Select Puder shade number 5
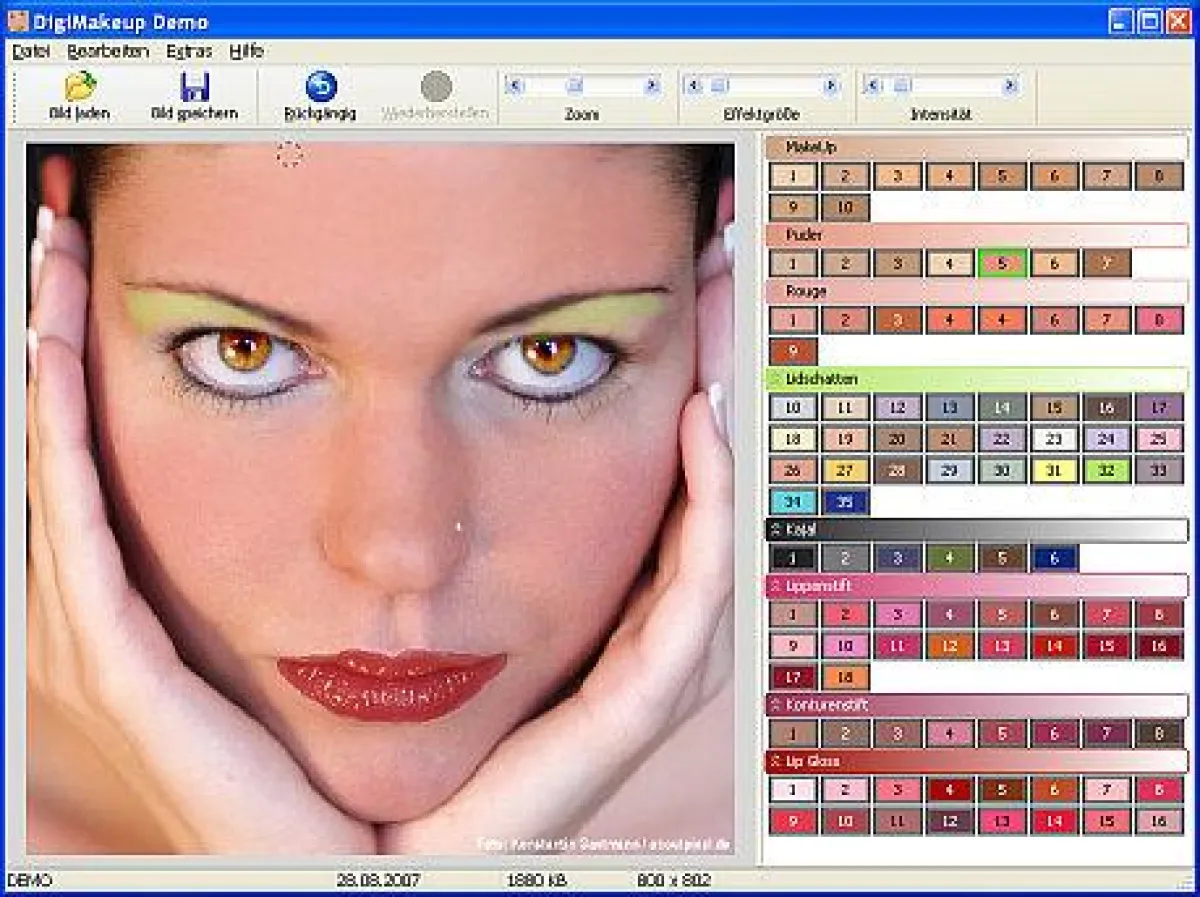The height and width of the screenshot is (897, 1200). pos(1000,262)
